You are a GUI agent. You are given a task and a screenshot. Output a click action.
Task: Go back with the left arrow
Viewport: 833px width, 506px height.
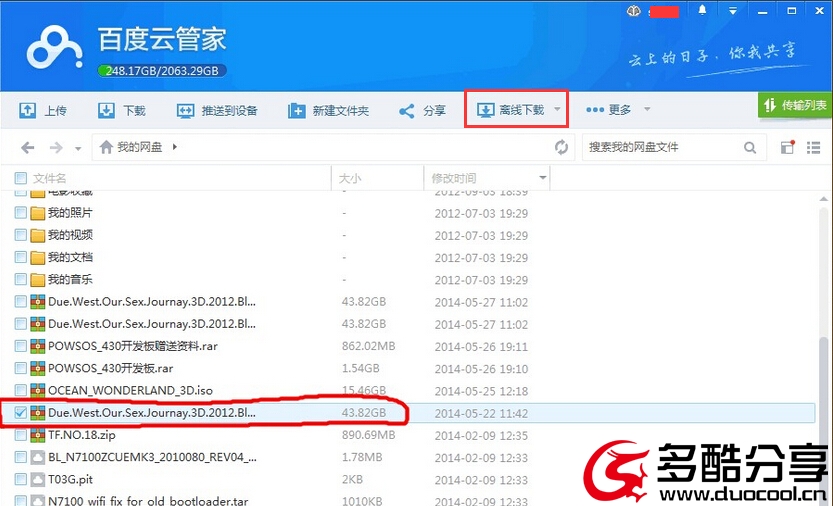[28, 147]
